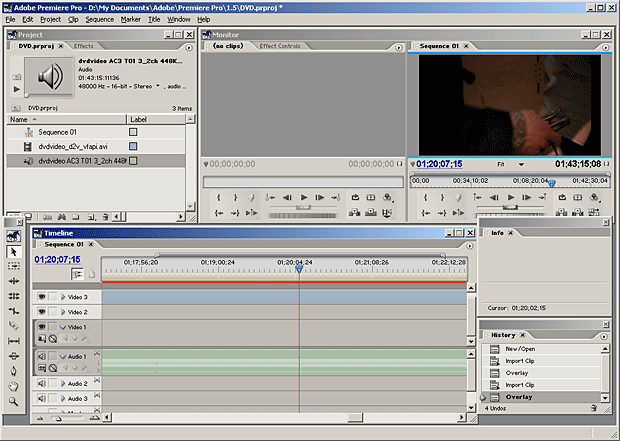Click the Timeline timecode 01;20;07;15

(57, 259)
